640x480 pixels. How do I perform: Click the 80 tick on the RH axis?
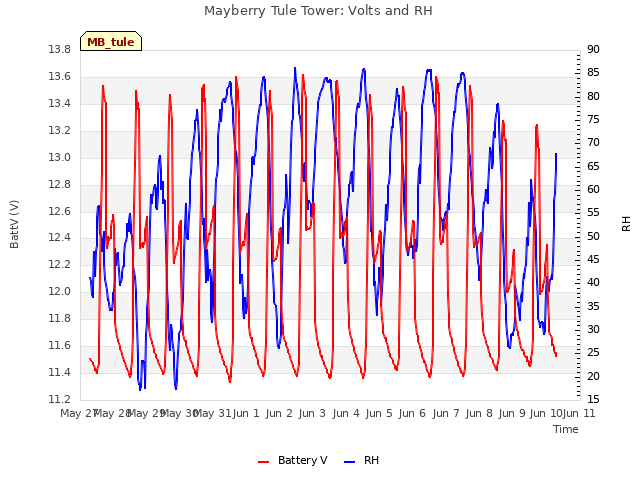[x=593, y=96]
